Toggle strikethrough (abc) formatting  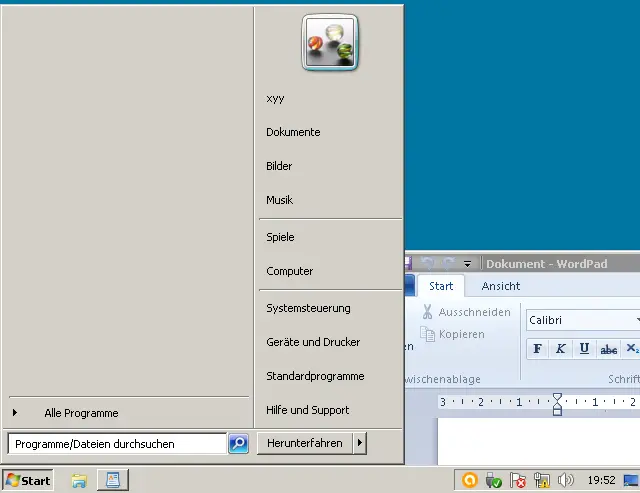pyautogui.click(x=608, y=349)
